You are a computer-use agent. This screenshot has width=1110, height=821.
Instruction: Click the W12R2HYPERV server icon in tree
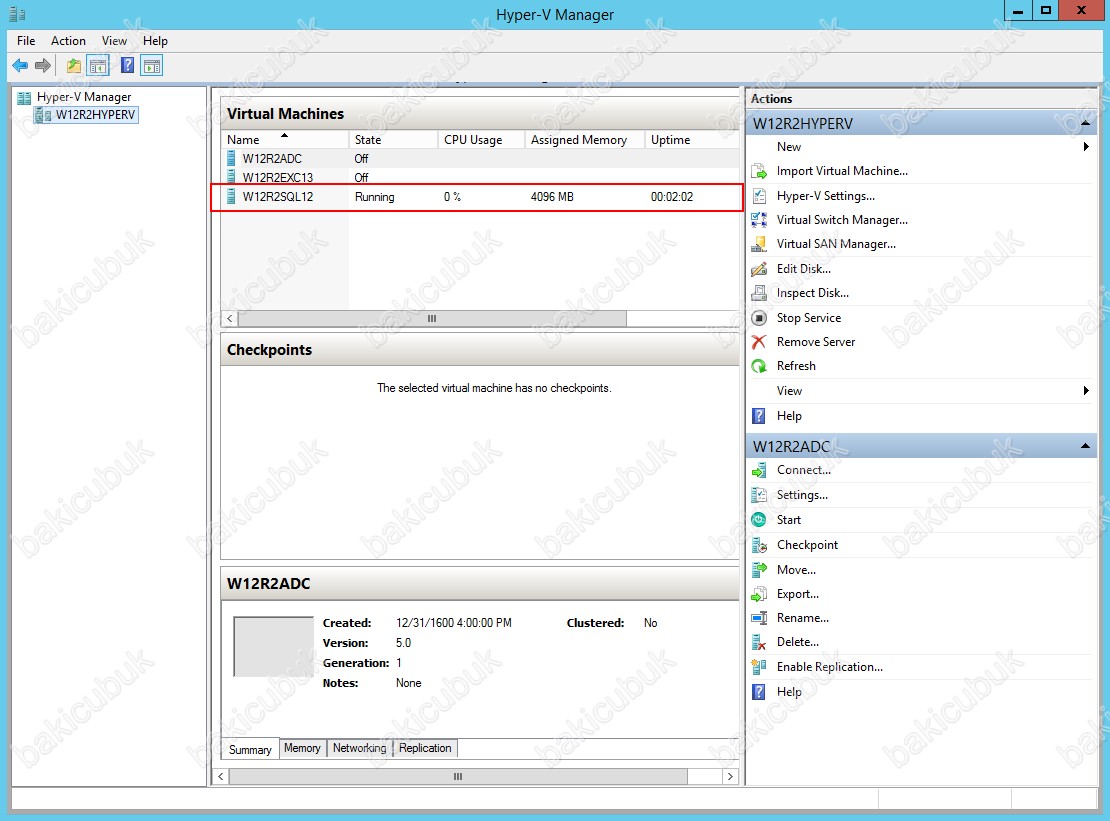[43, 115]
